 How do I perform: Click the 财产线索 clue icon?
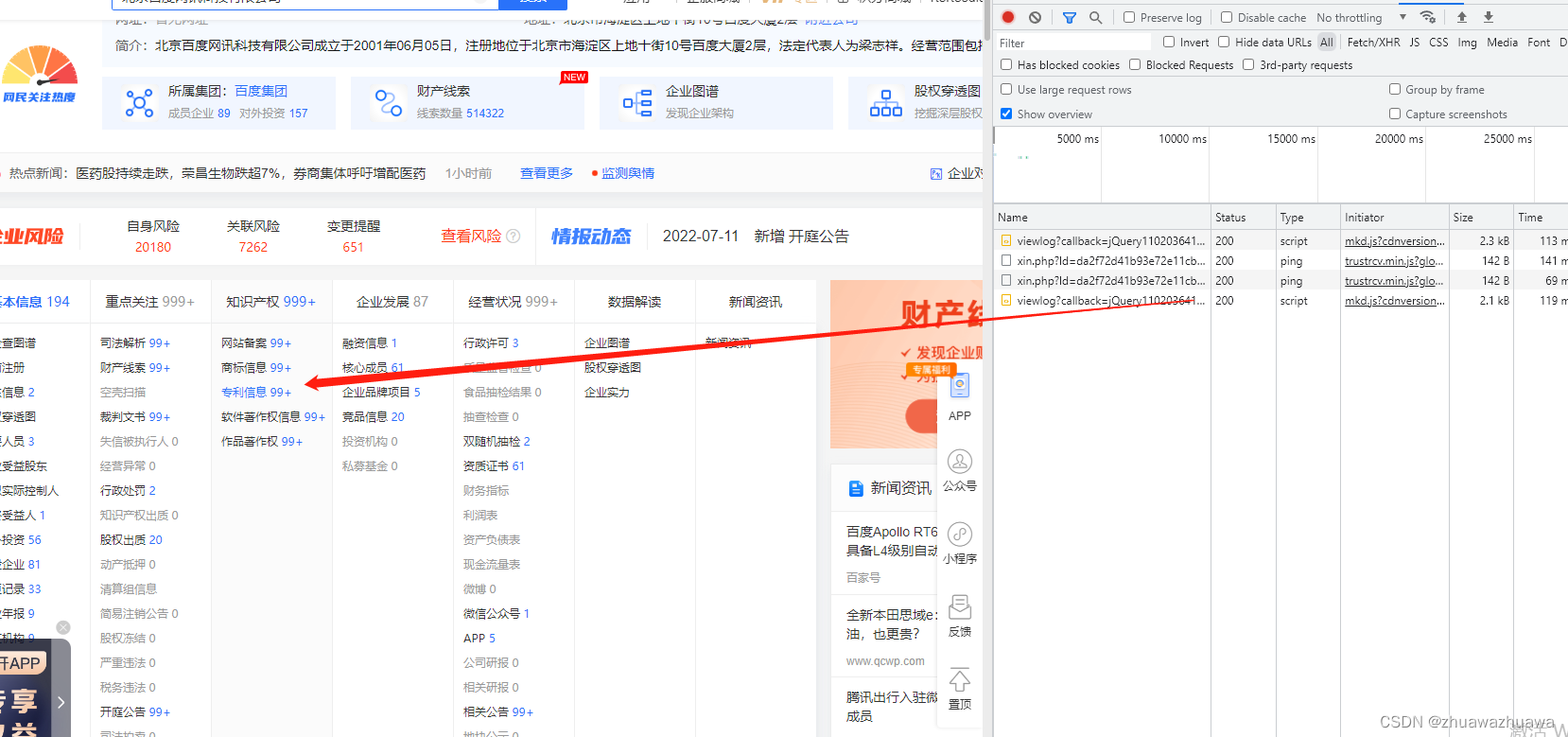(x=388, y=103)
